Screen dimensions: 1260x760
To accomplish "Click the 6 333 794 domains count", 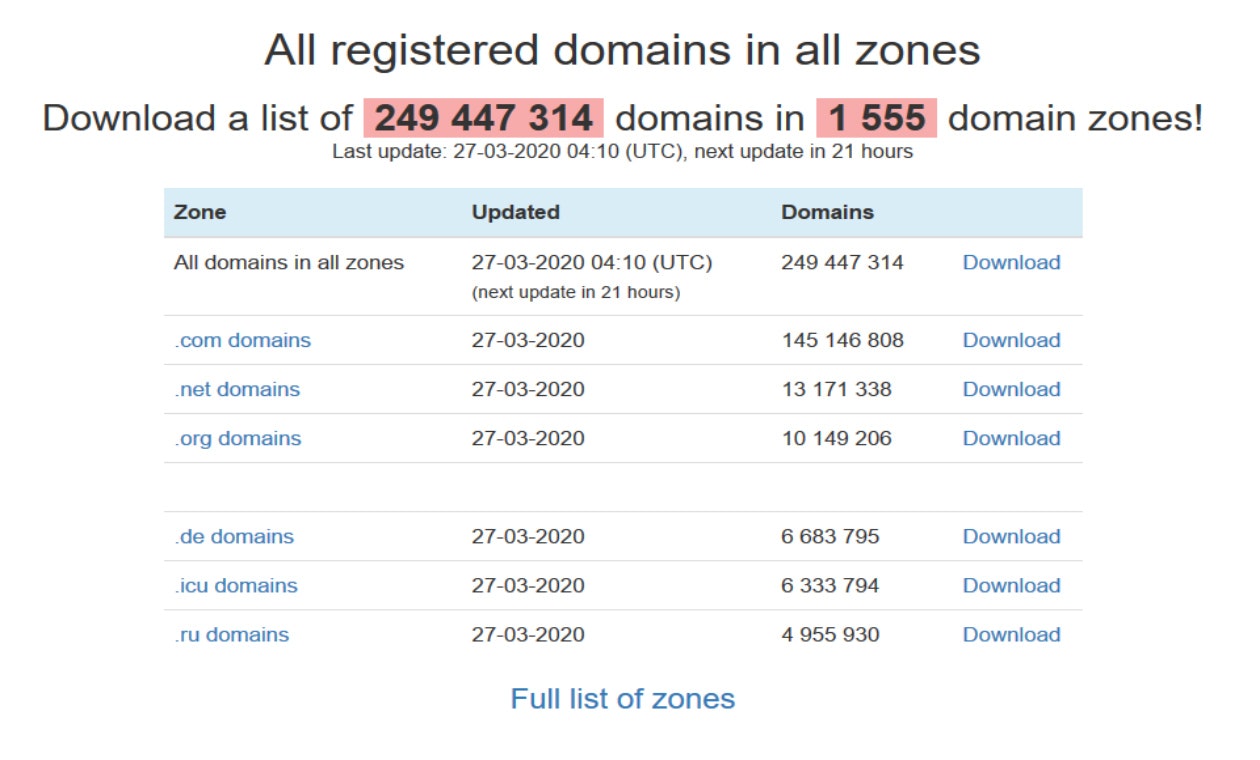I will [x=830, y=585].
